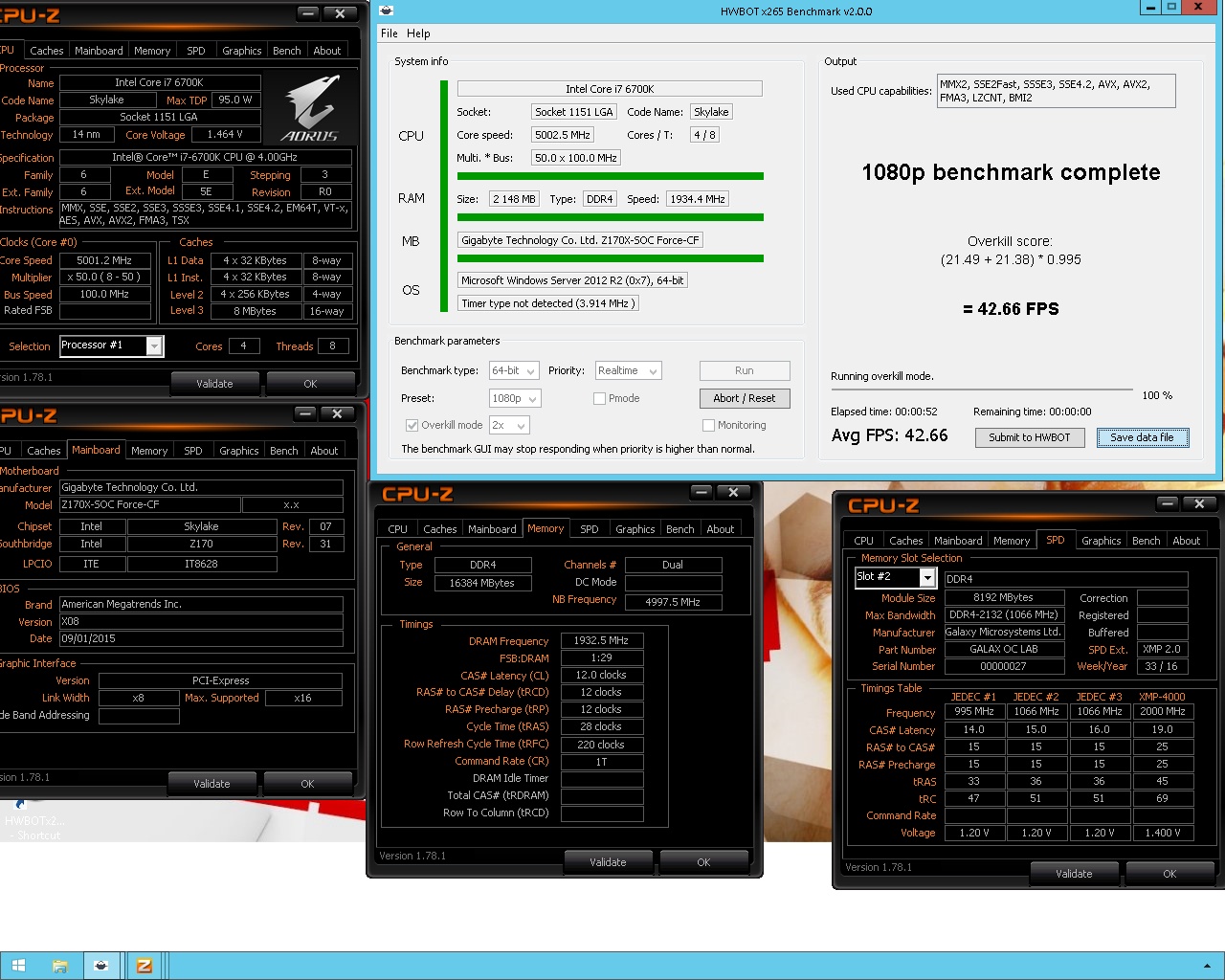Click the AORUS logo in CPU-Z
Viewport: 1225px width, 980px height.
pos(311,108)
